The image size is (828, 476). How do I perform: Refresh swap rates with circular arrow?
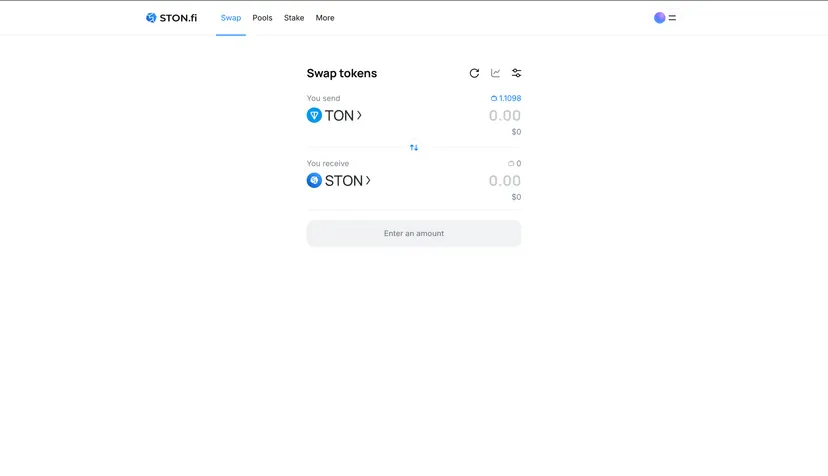tap(474, 73)
